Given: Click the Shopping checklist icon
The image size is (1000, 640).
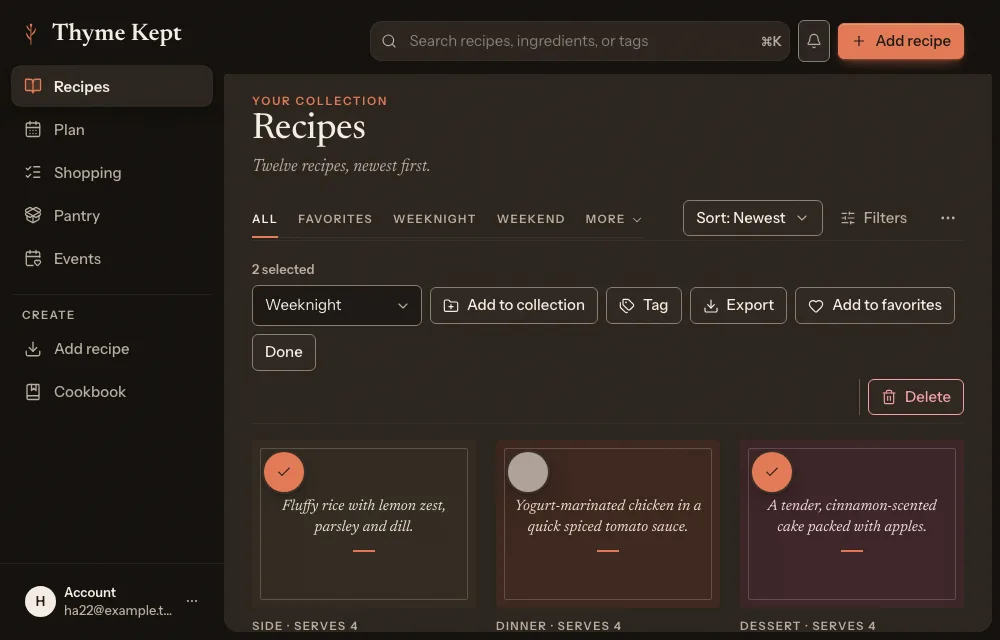Looking at the screenshot, I should [x=33, y=172].
